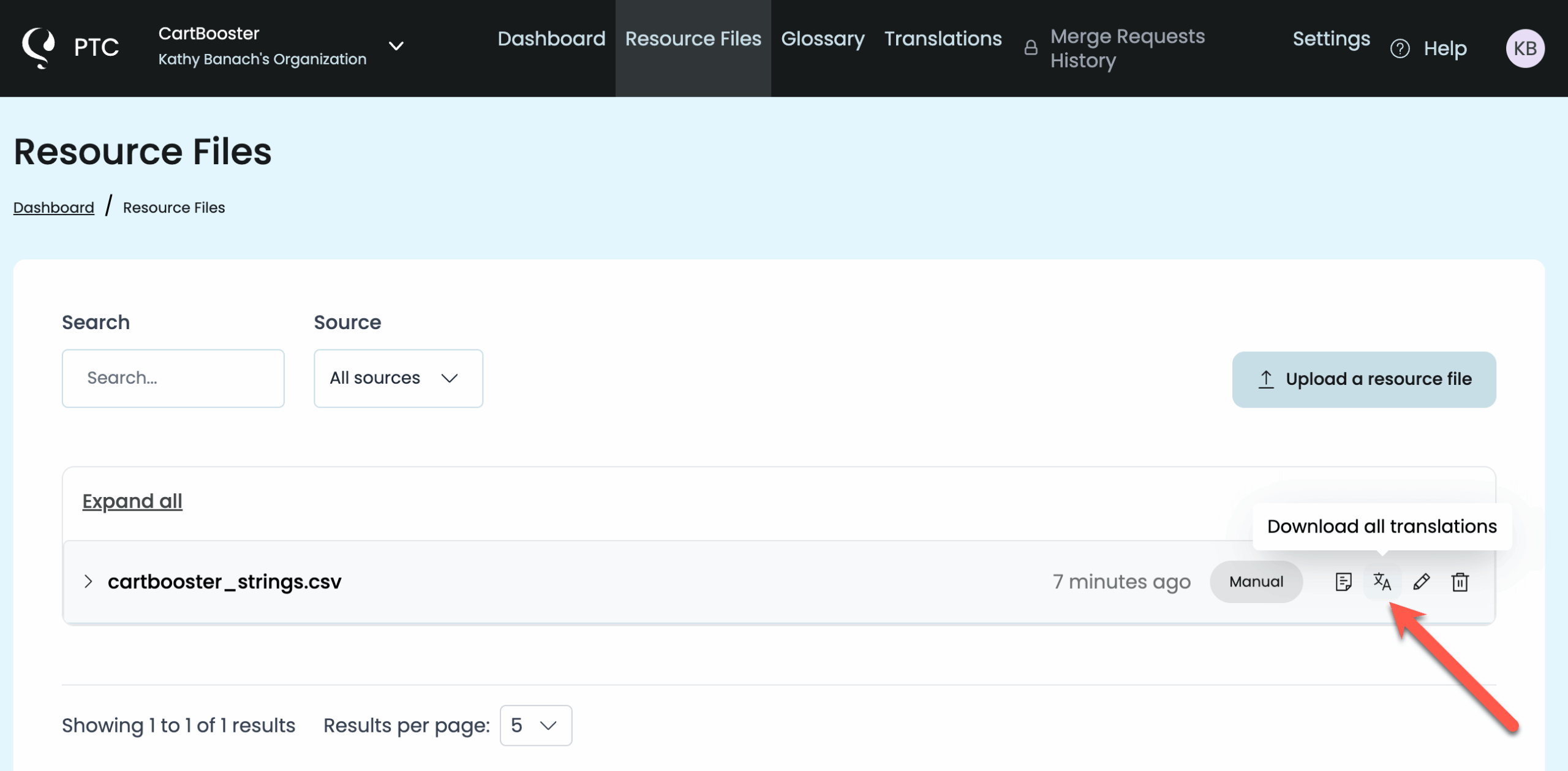1568x771 pixels.
Task: Click Upload a resource file button
Action: click(x=1363, y=379)
